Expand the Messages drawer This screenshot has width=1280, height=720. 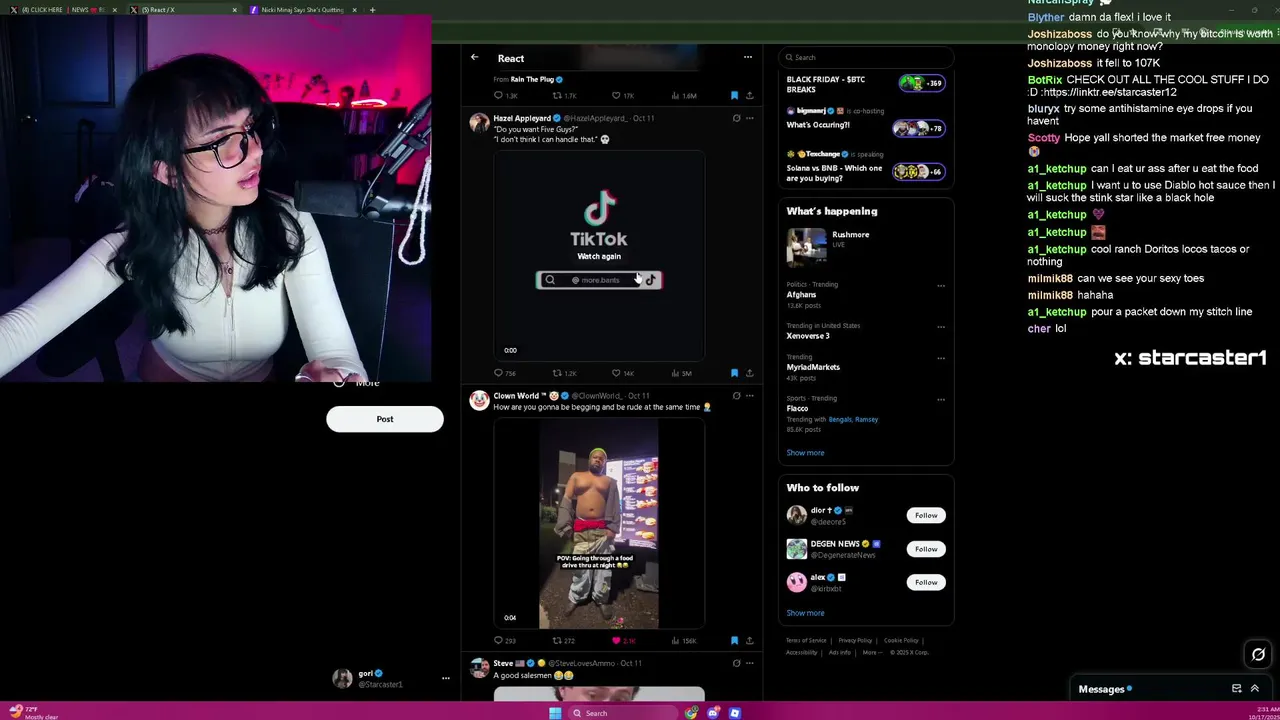[1255, 689]
